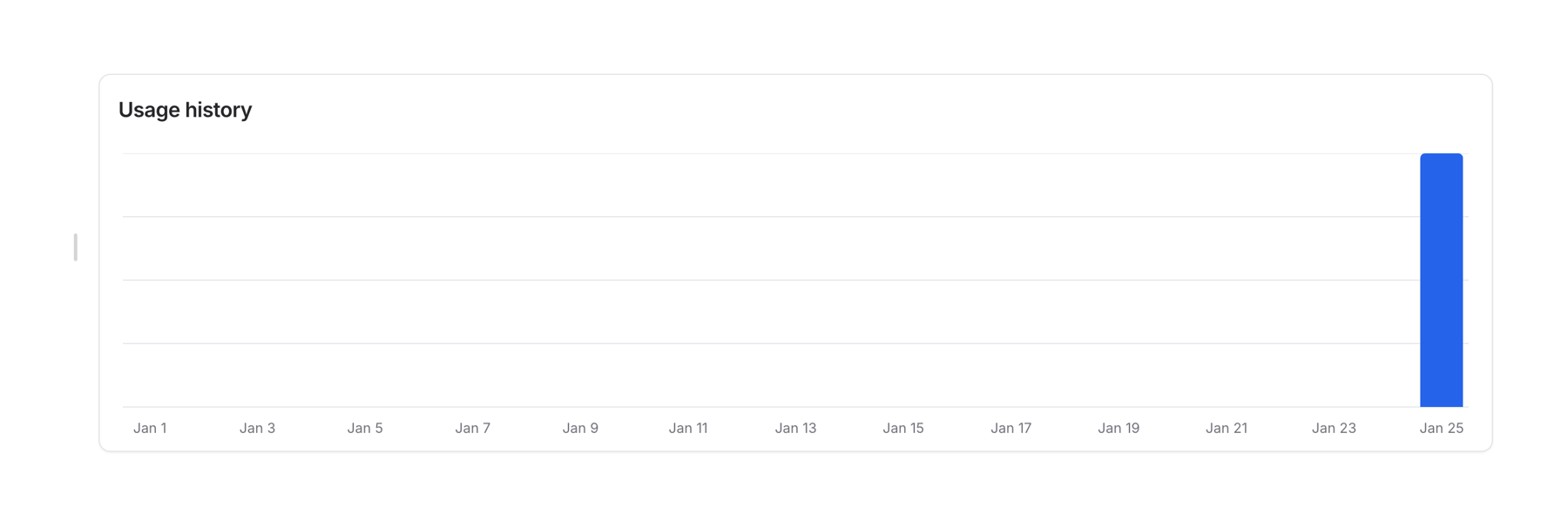Select the Jan 5 axis label
Image resolution: width=1568 pixels, height=528 pixels.
pos(365,428)
